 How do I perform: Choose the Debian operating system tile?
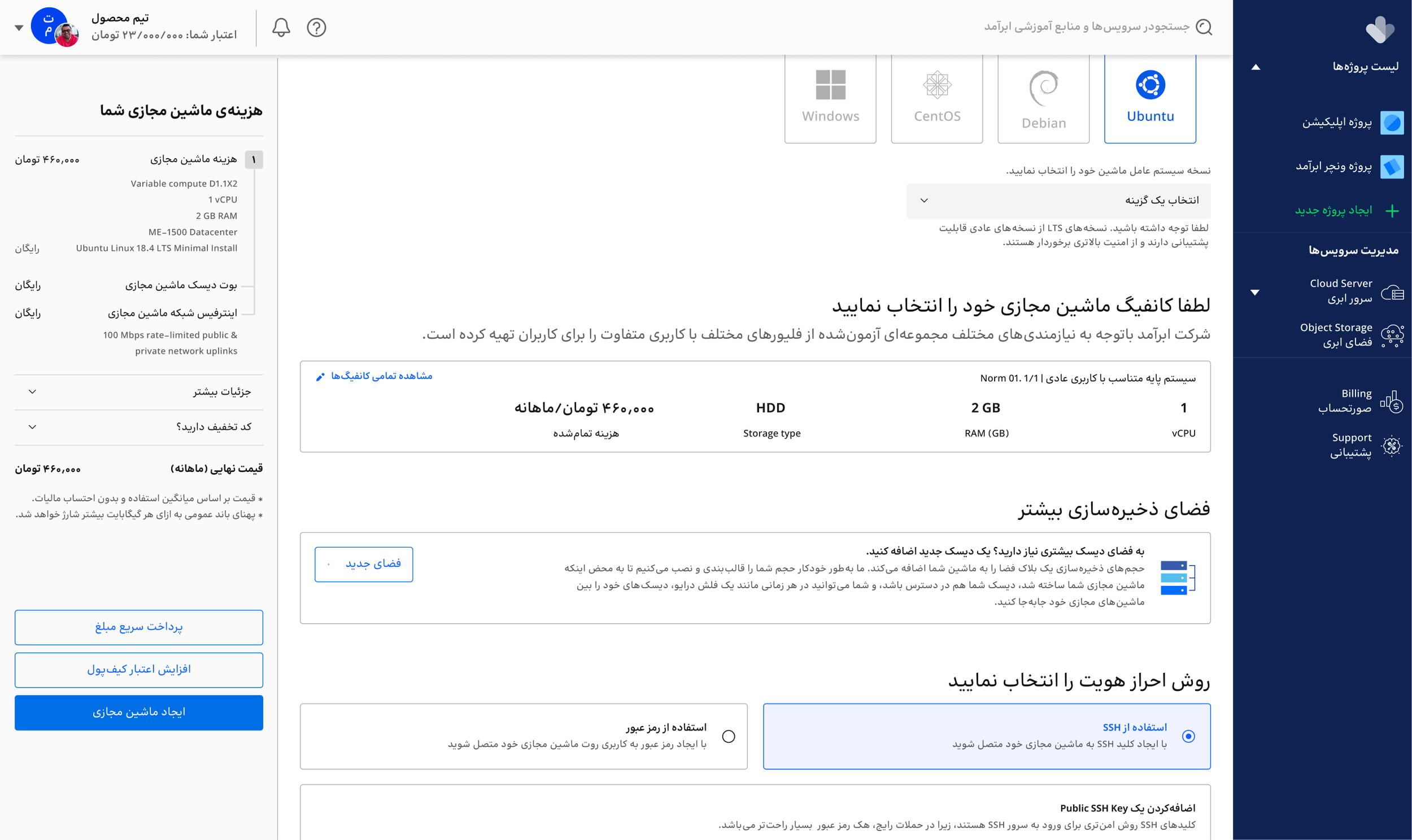[x=1043, y=99]
